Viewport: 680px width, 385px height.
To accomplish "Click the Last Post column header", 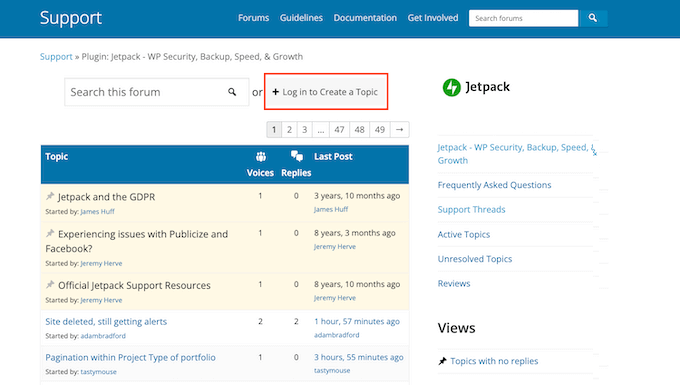I will (x=333, y=157).
